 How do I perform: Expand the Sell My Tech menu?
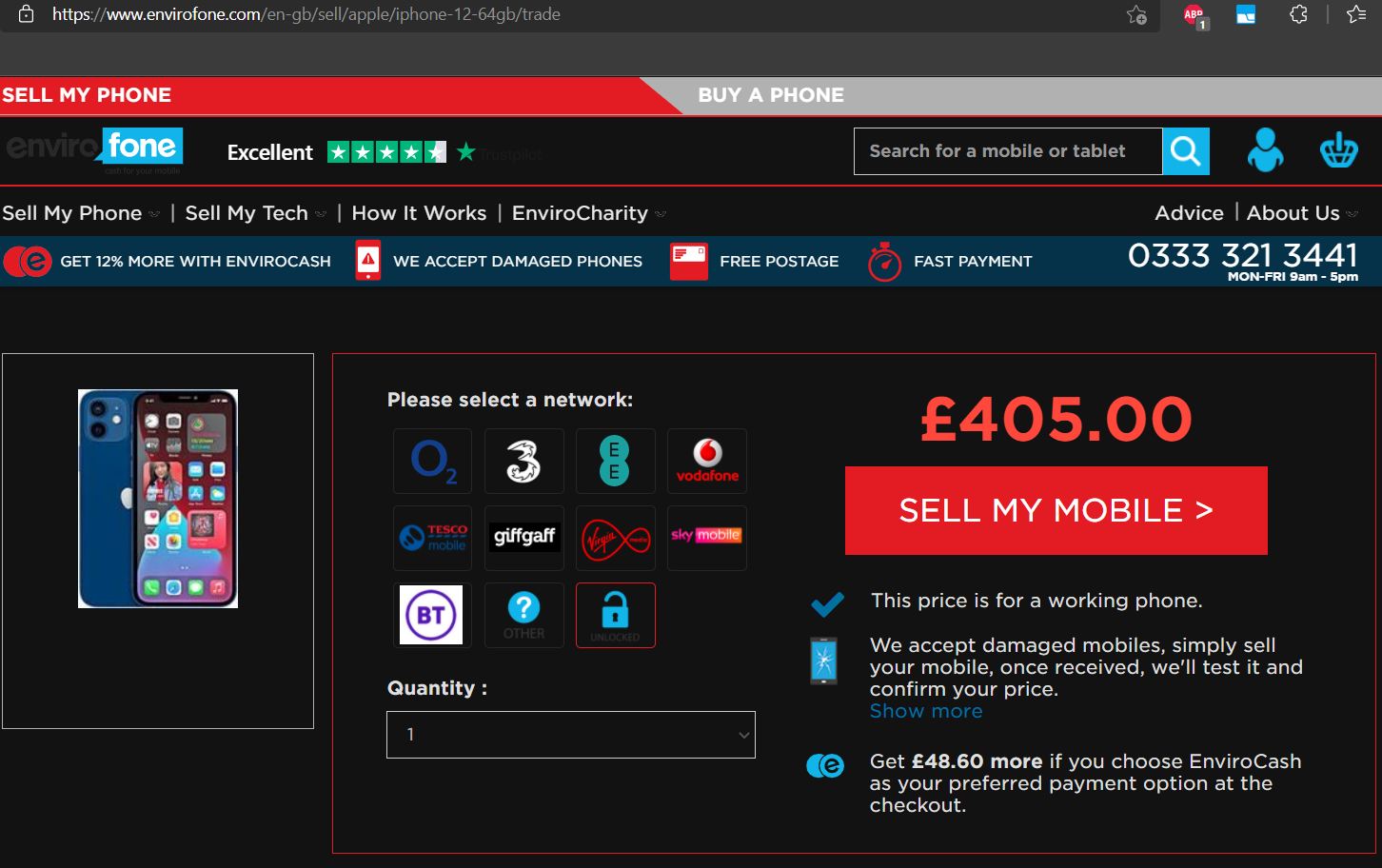pos(255,213)
